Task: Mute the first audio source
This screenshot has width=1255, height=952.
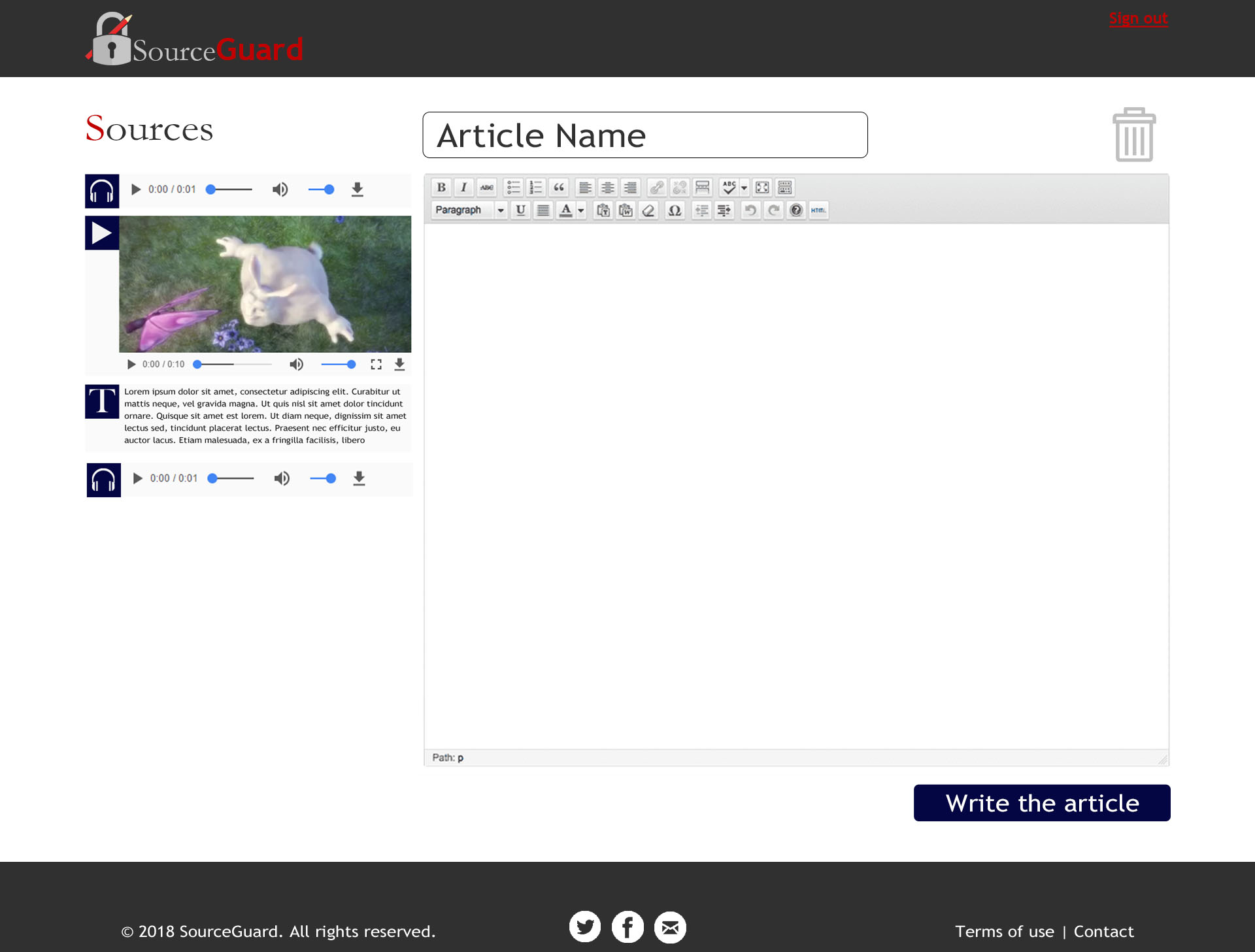Action: (x=280, y=189)
